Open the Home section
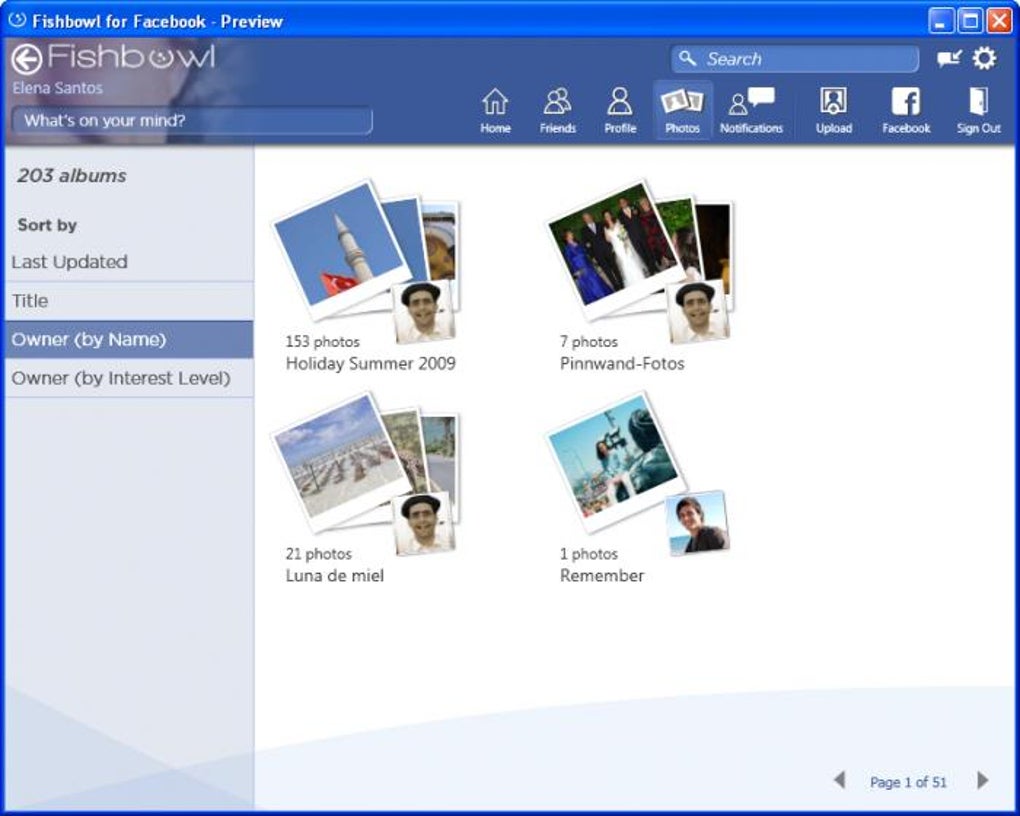 (495, 111)
